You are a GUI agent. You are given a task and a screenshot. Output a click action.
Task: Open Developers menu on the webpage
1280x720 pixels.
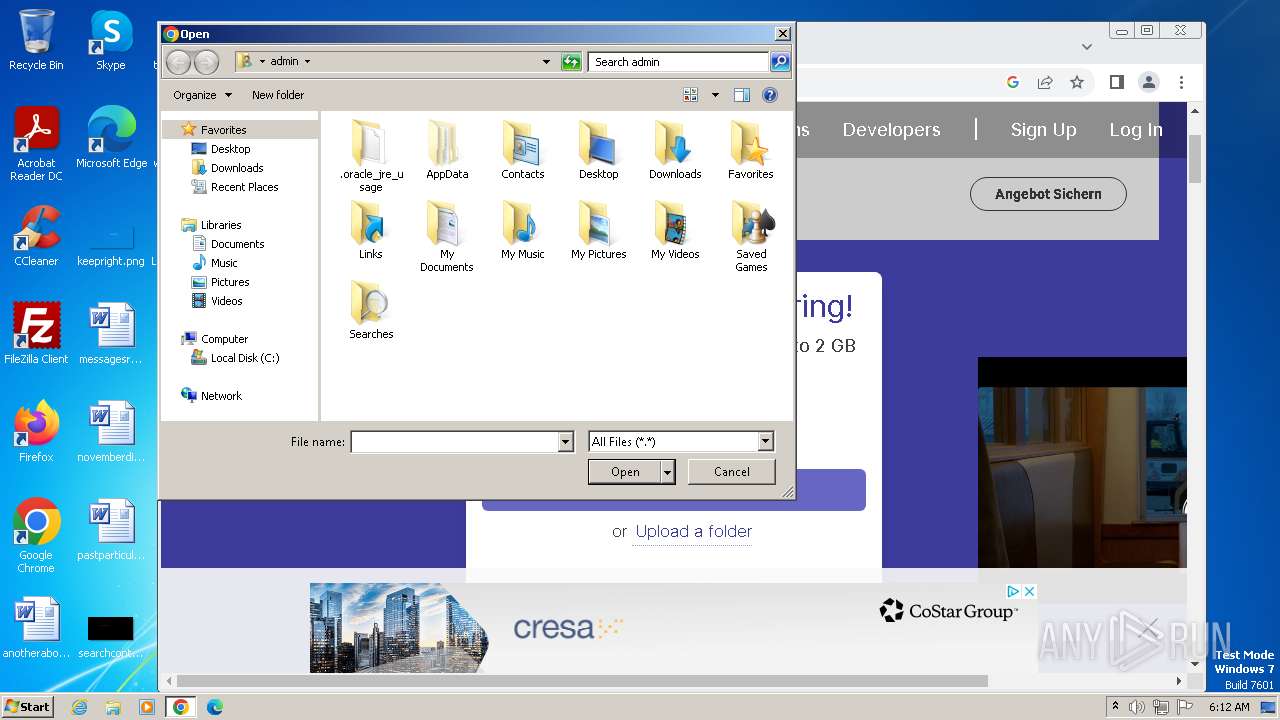[891, 130]
